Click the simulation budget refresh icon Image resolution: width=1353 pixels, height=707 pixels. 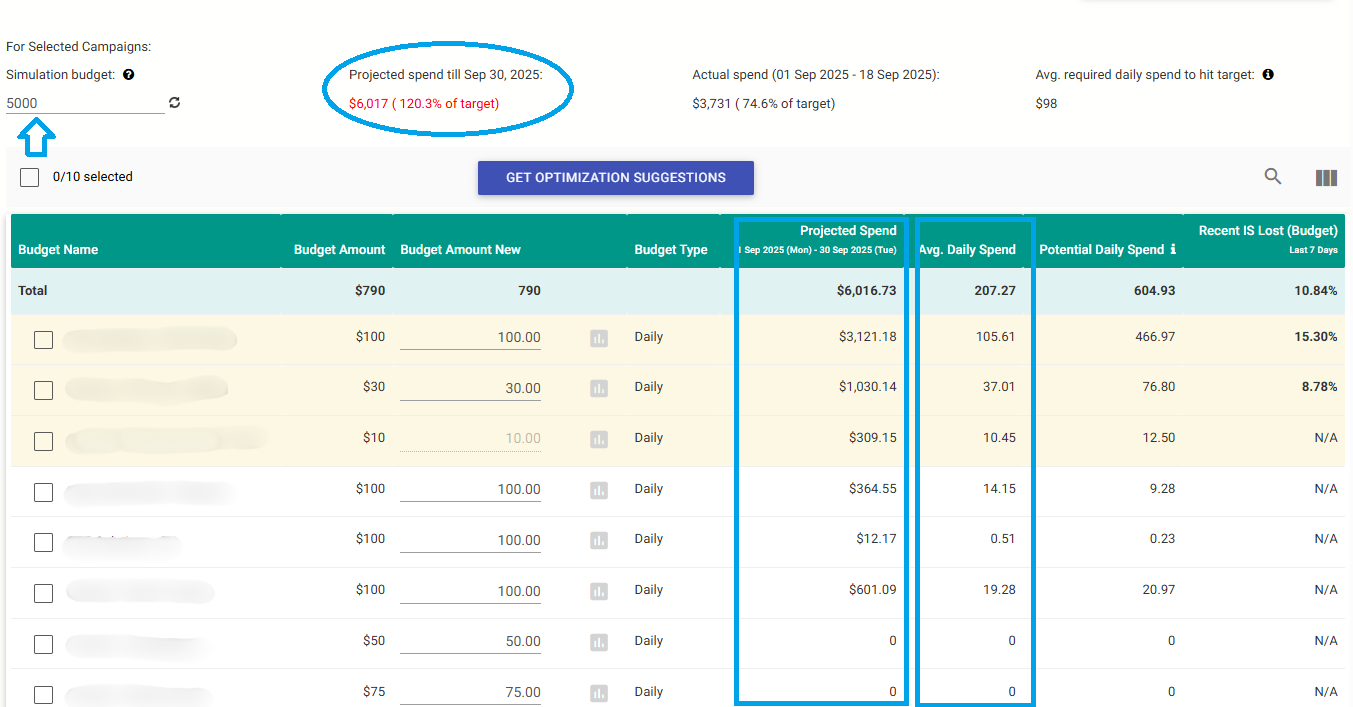[x=175, y=103]
